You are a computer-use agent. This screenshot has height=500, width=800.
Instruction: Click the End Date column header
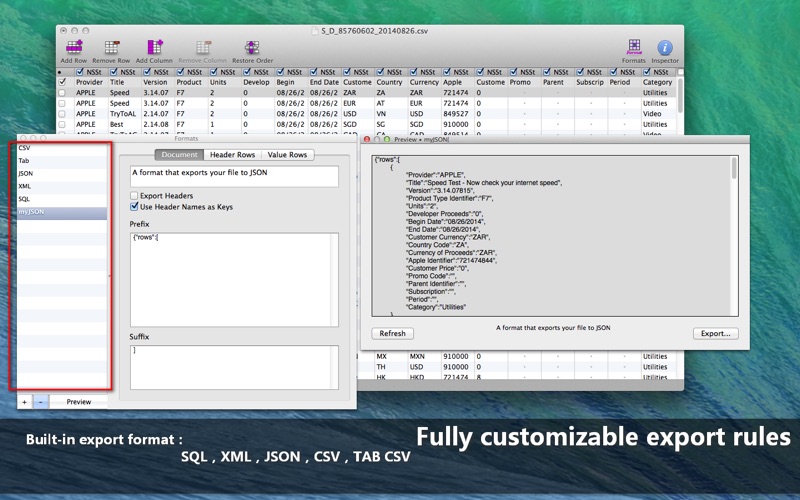pos(324,82)
